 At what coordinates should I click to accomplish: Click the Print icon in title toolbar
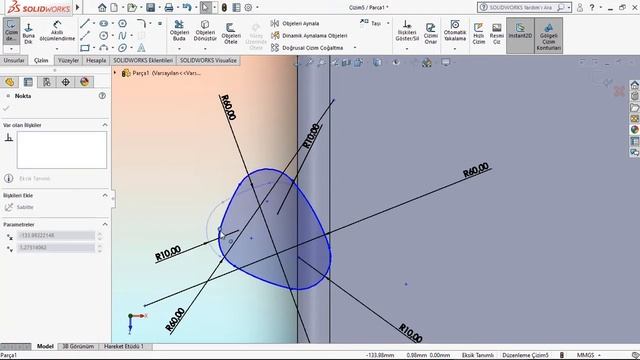[169, 7]
